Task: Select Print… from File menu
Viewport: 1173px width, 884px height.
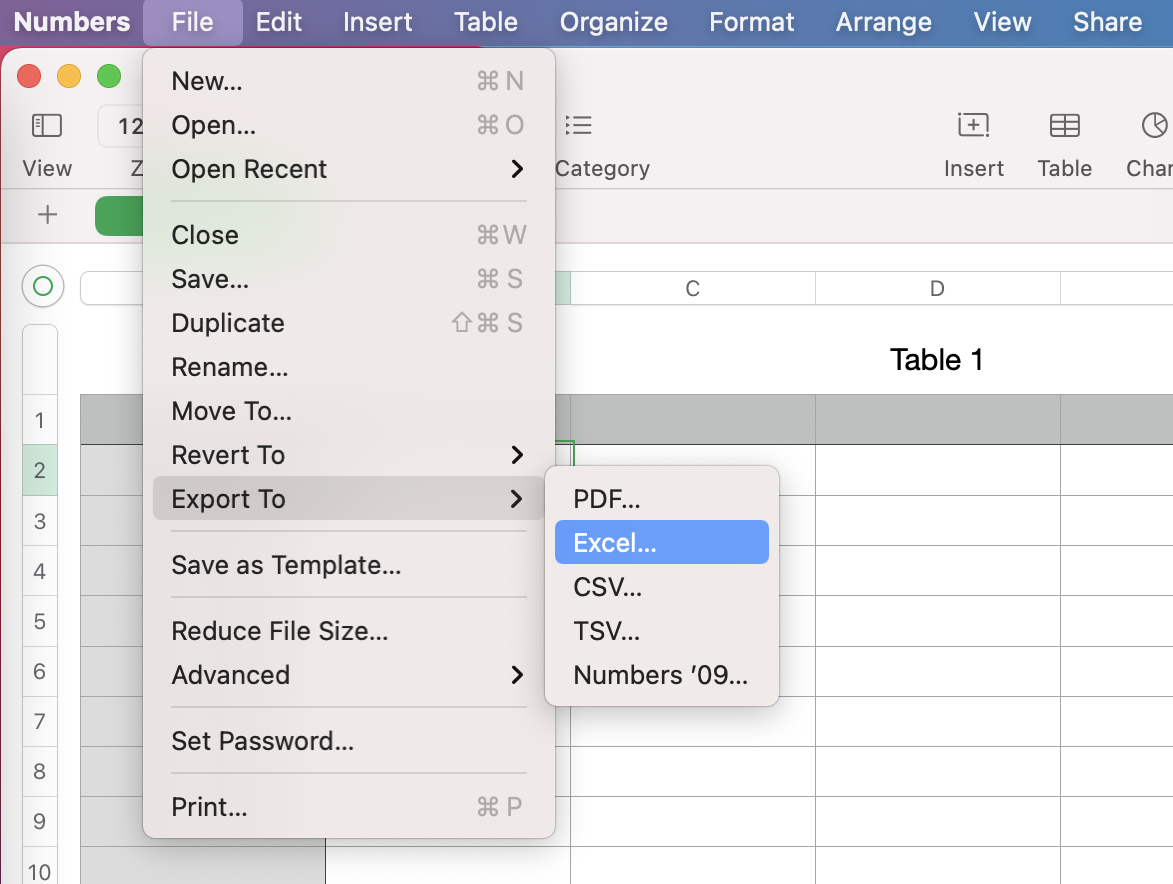Action: (x=349, y=806)
